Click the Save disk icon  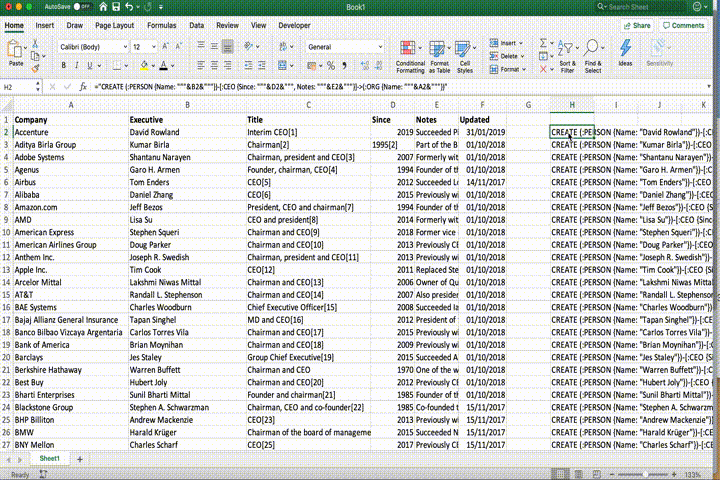coord(116,7)
